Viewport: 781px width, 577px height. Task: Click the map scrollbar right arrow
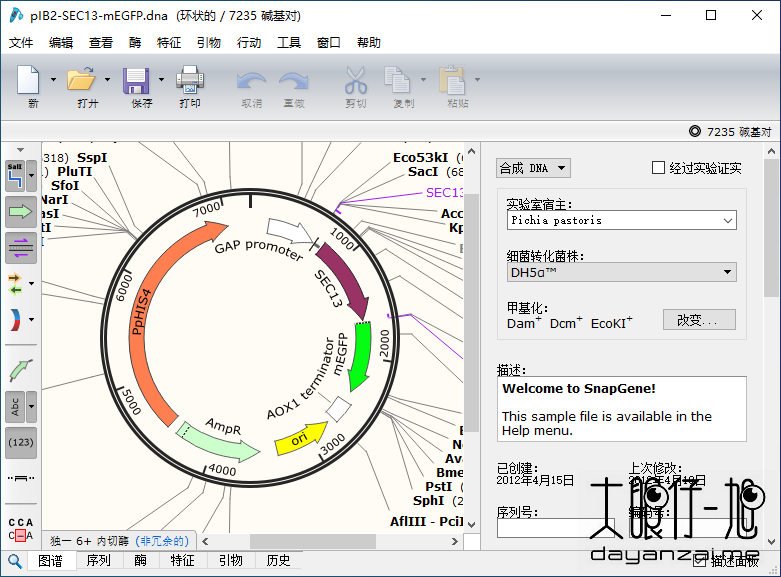pos(455,541)
